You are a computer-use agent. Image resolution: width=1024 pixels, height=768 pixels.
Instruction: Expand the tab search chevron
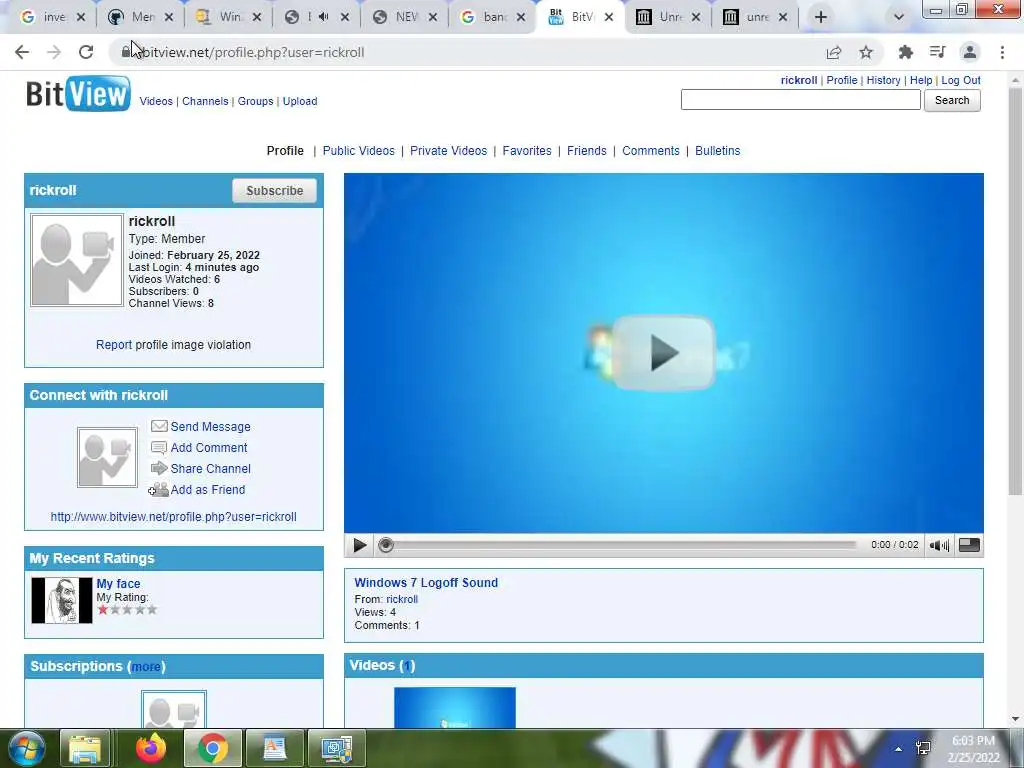[x=899, y=17]
